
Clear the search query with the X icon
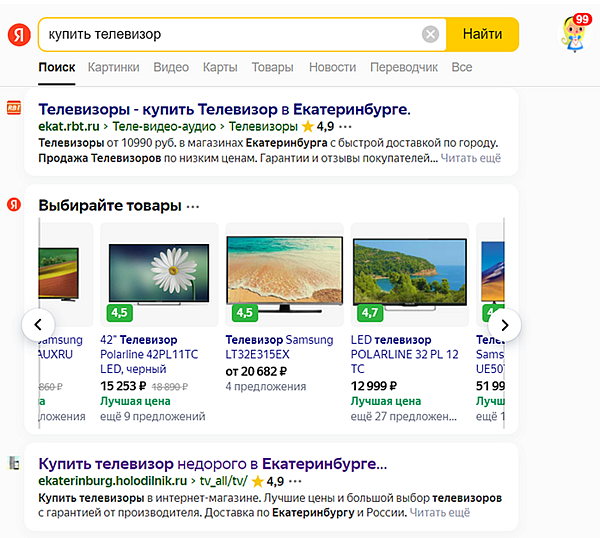coord(430,34)
